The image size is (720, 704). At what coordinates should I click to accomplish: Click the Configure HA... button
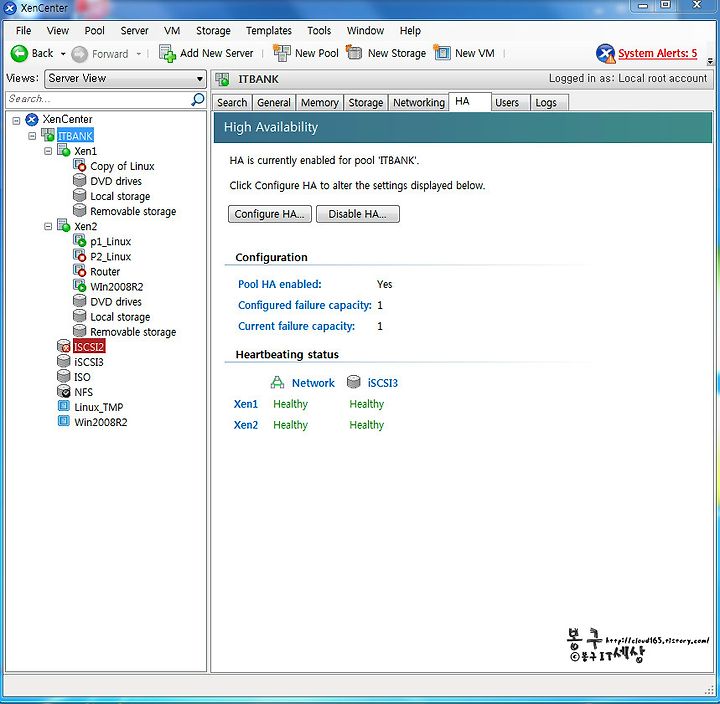click(270, 214)
